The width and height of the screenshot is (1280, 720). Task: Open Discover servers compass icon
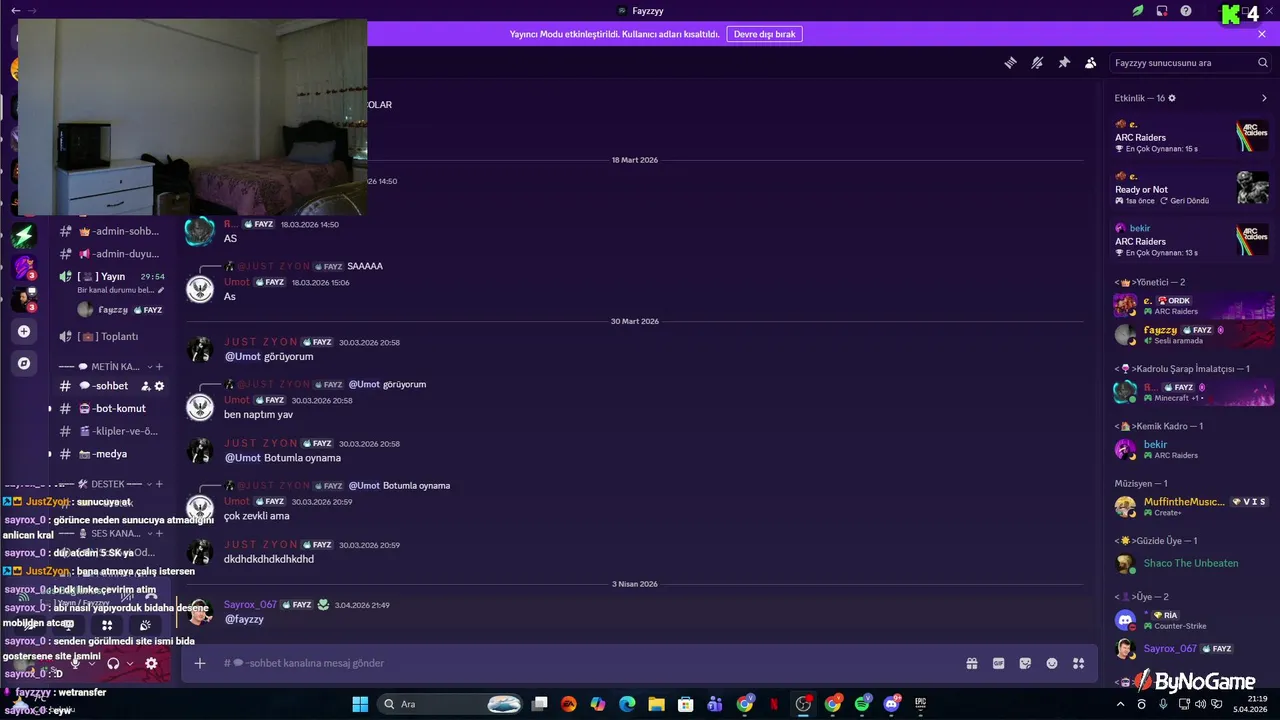click(x=24, y=363)
